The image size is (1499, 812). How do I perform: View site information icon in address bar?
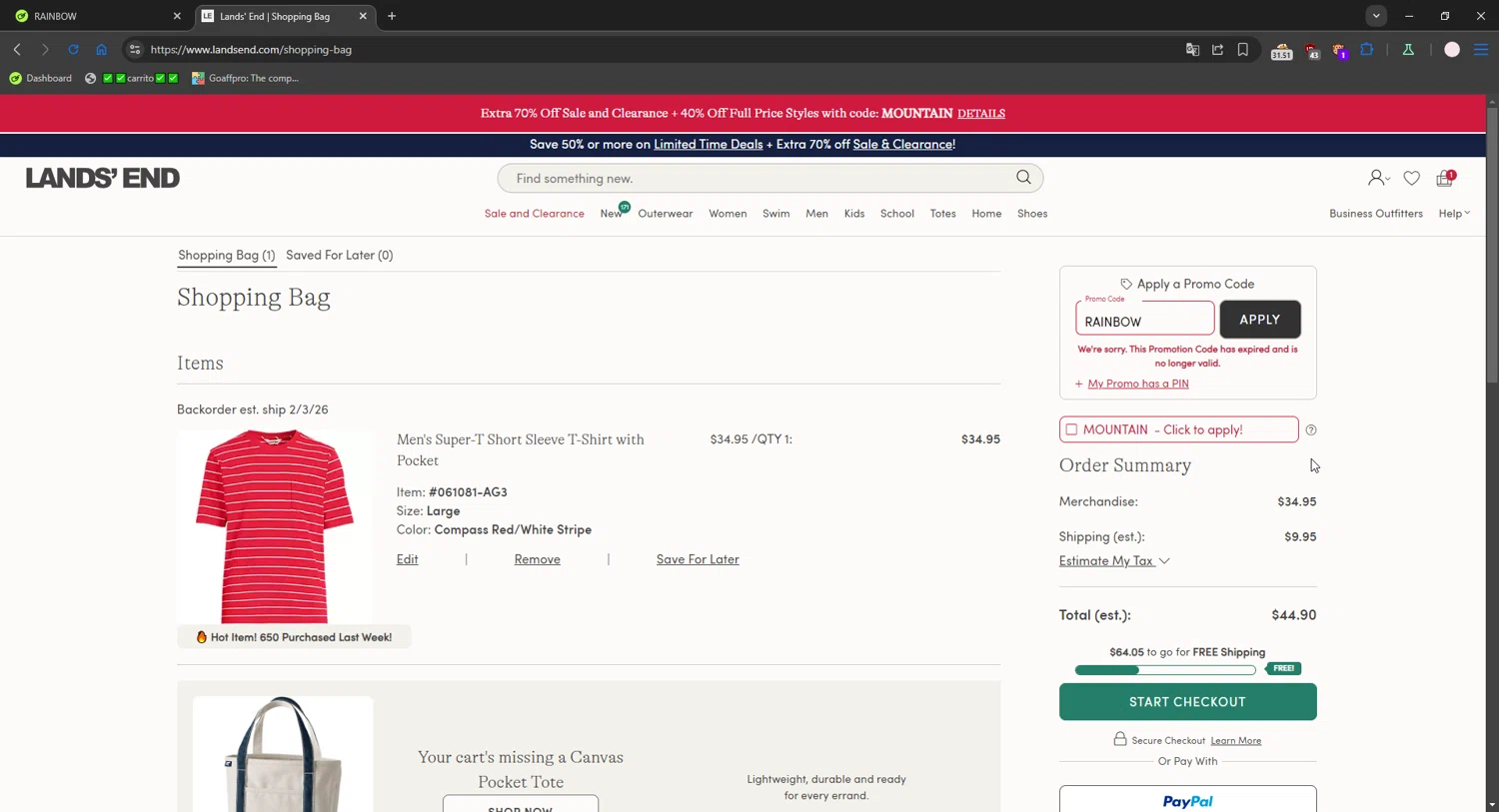[x=135, y=49]
